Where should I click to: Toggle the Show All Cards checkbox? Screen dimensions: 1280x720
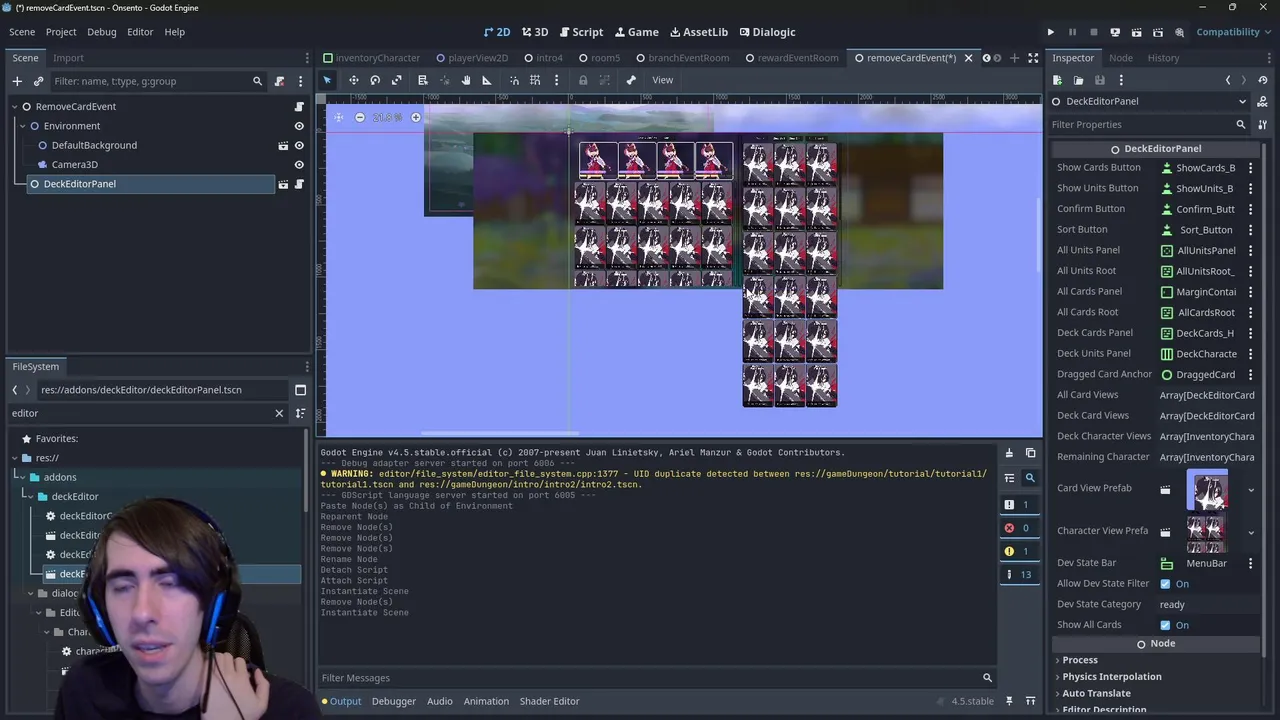[1165, 625]
